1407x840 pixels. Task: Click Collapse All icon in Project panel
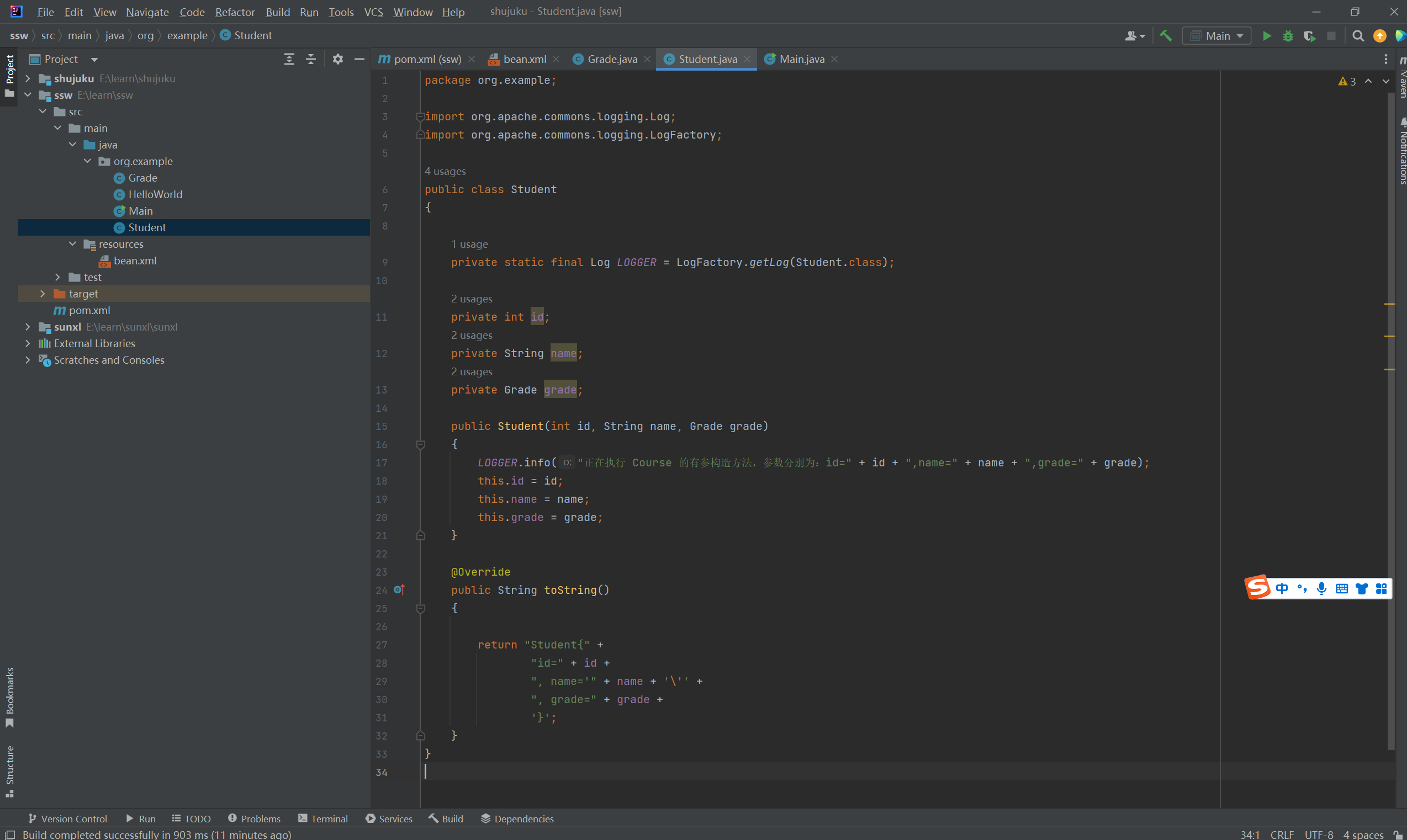tap(311, 60)
